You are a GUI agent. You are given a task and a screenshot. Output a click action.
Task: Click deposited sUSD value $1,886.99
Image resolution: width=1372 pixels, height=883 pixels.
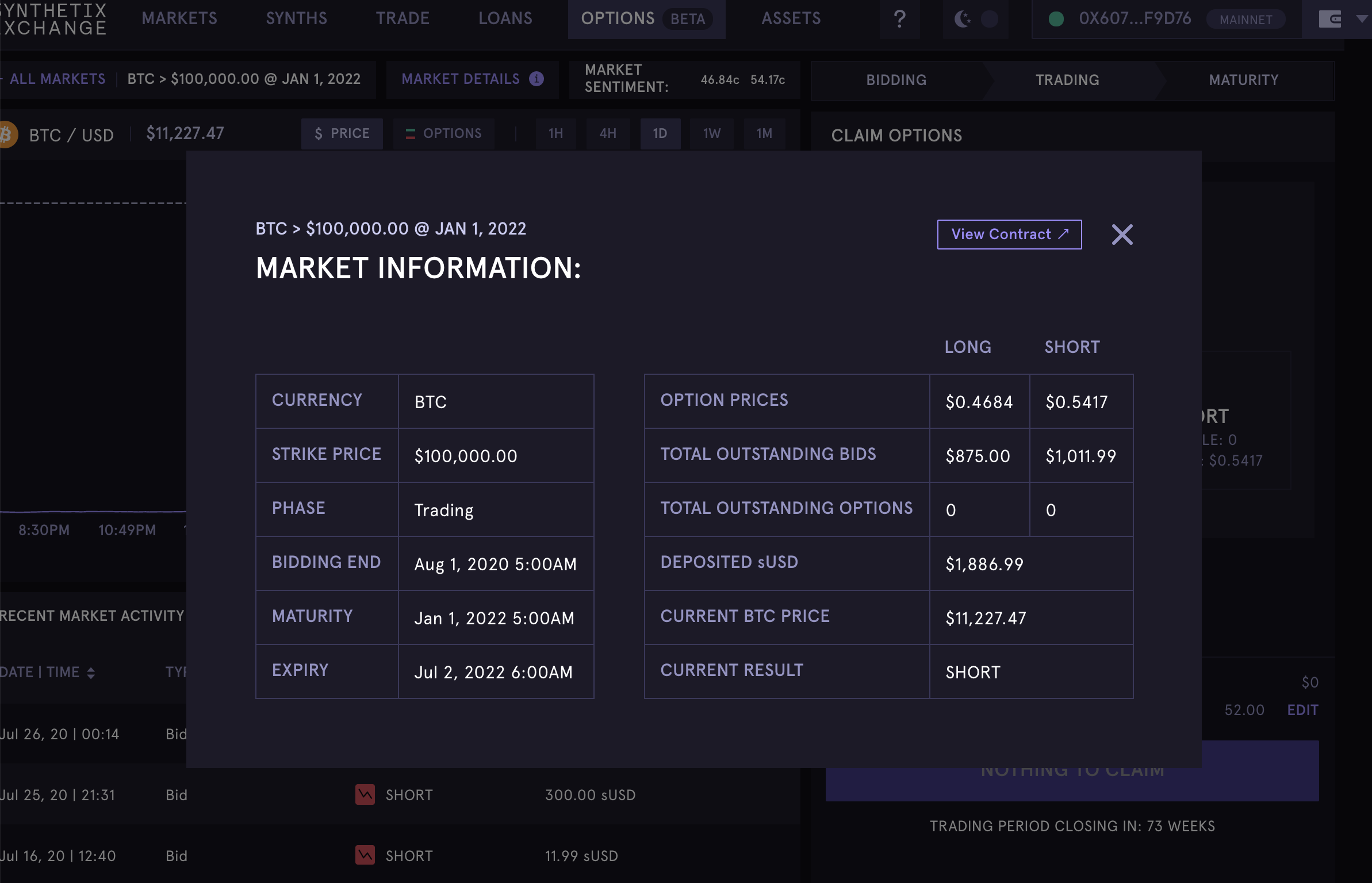(984, 564)
